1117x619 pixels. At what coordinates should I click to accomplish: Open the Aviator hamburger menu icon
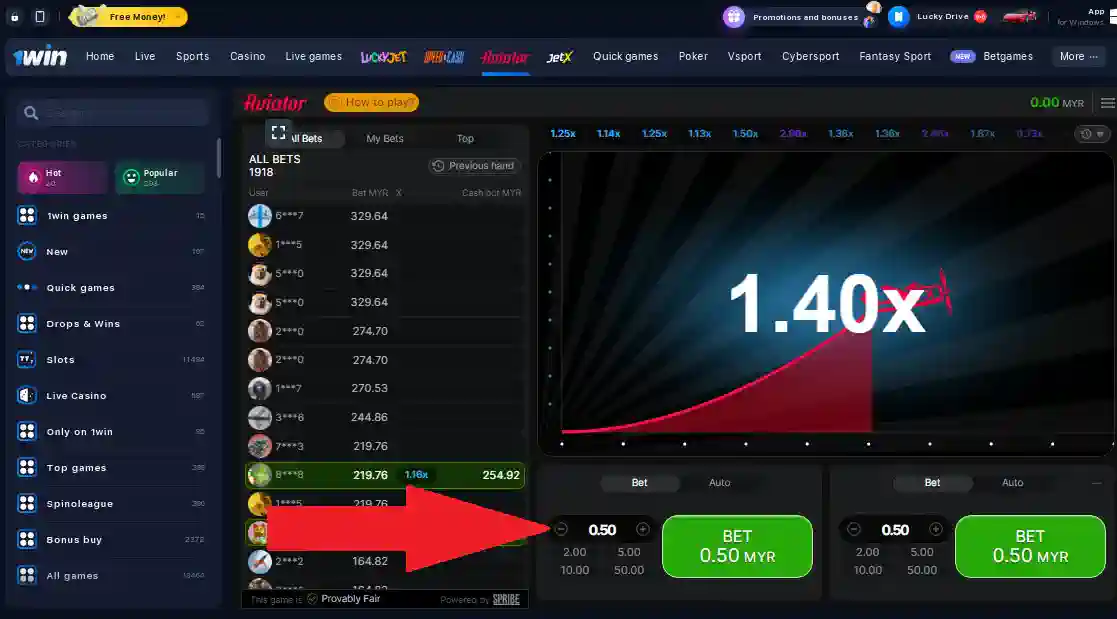pyautogui.click(x=1108, y=102)
